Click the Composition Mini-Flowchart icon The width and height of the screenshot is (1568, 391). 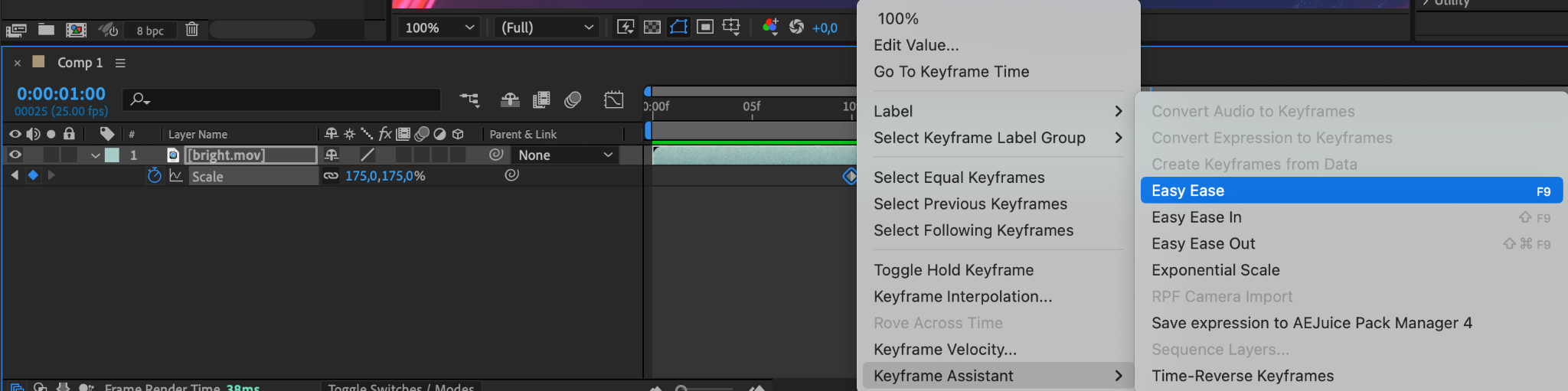pyautogui.click(x=469, y=99)
